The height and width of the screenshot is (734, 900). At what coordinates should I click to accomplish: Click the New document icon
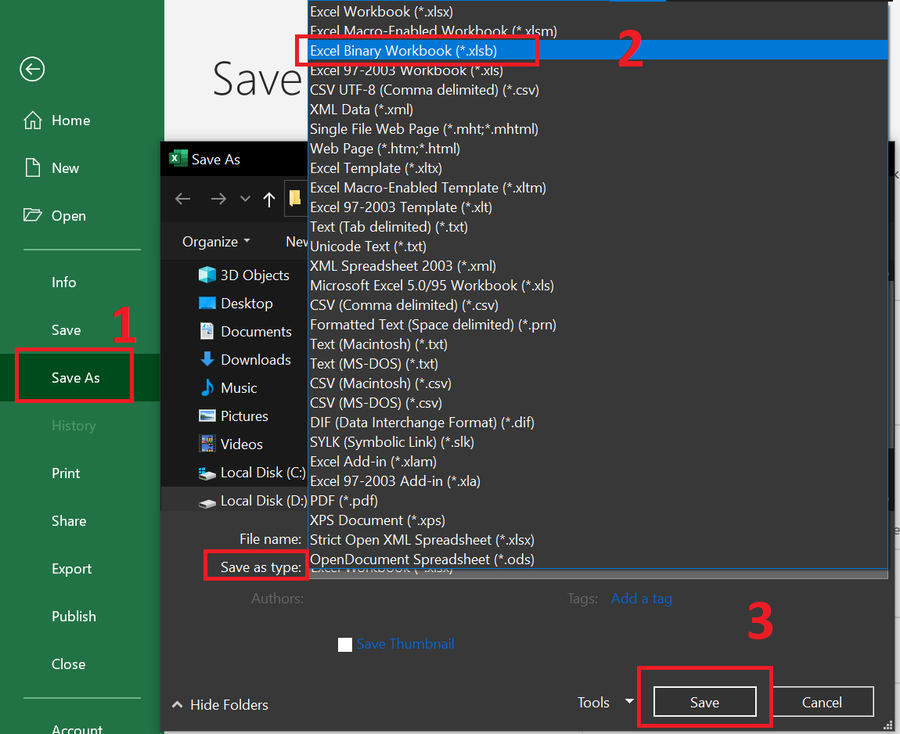[33, 168]
